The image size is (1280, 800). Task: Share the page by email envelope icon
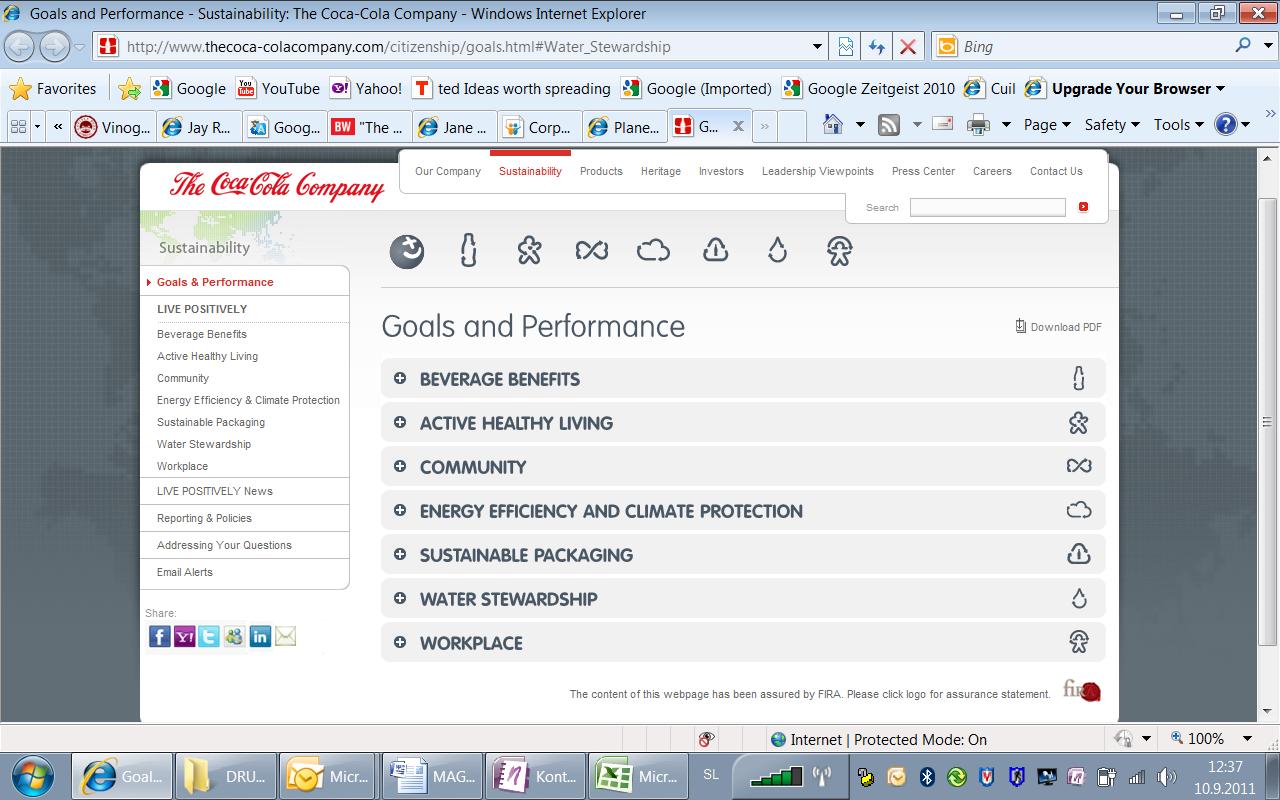tap(285, 636)
